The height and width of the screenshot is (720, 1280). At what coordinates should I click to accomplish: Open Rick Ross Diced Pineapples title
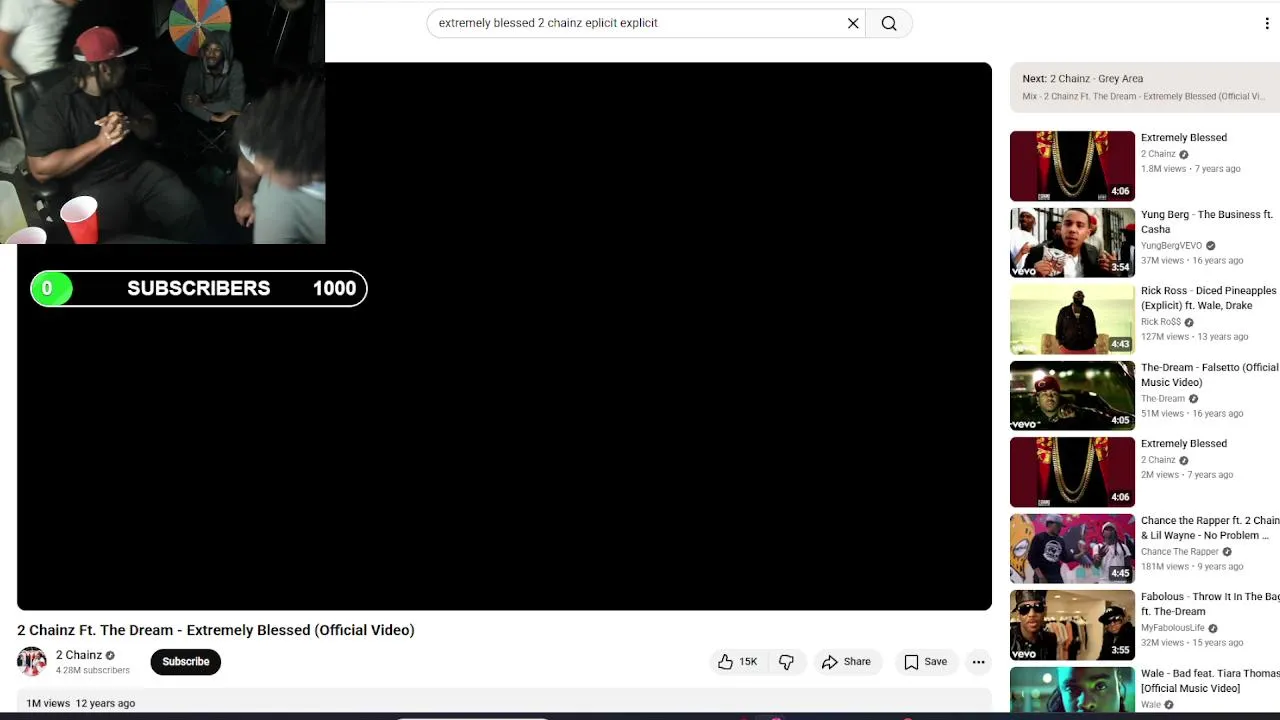(1209, 298)
